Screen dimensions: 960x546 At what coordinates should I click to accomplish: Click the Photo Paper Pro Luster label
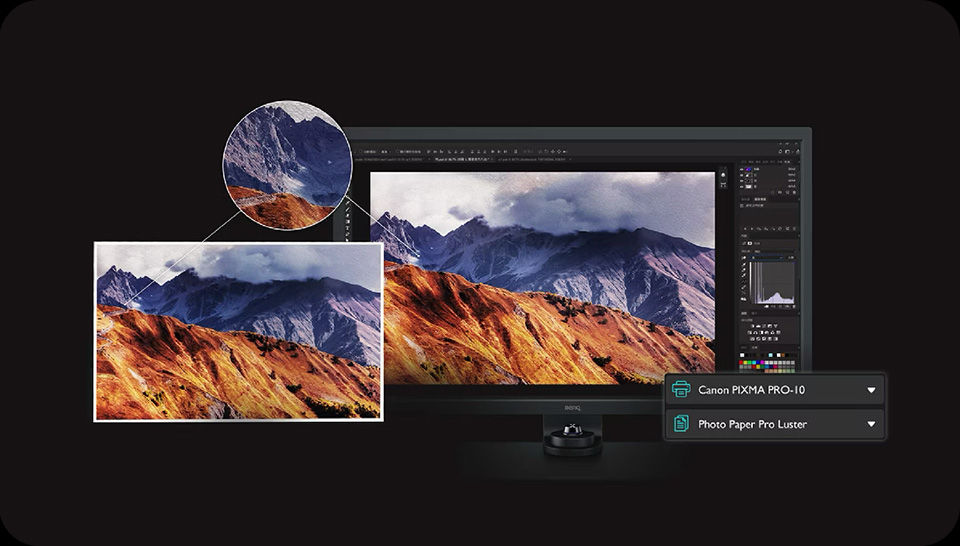[x=752, y=424]
